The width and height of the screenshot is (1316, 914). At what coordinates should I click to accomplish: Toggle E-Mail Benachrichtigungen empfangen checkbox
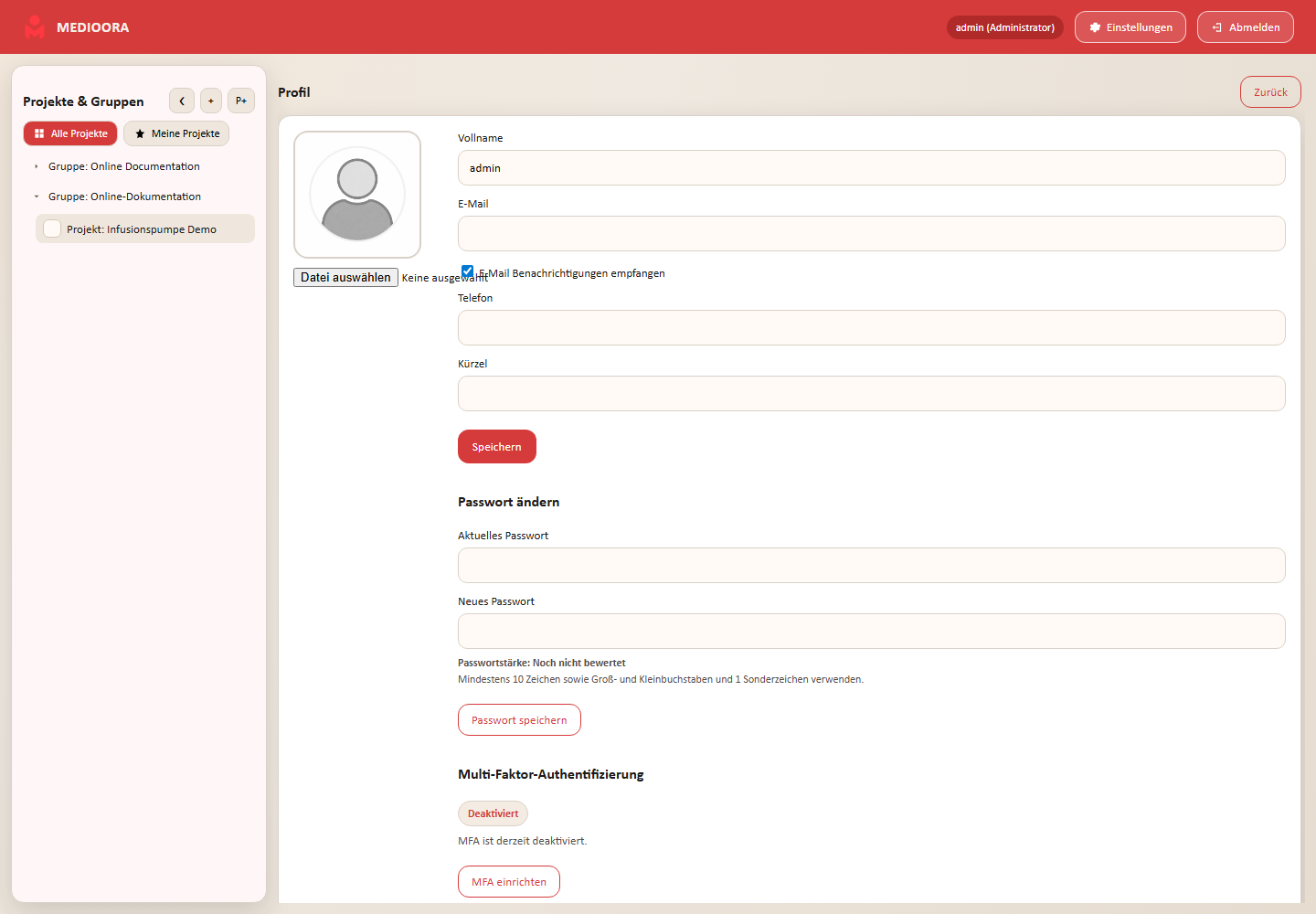pyautogui.click(x=468, y=271)
